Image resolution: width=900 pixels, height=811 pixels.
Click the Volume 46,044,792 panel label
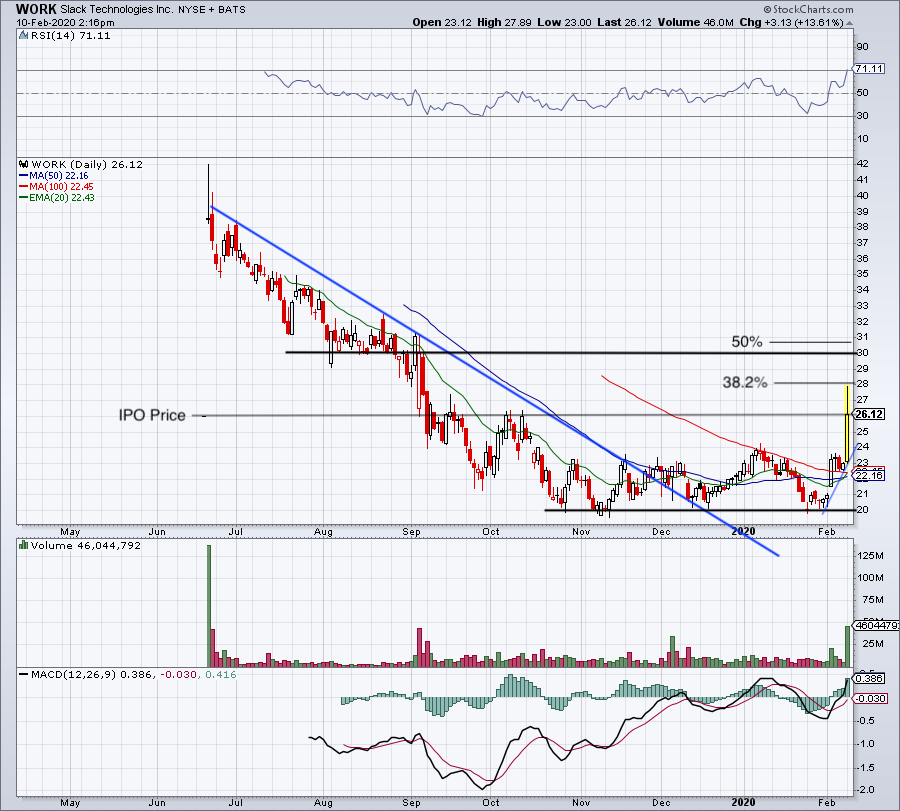tap(86, 545)
